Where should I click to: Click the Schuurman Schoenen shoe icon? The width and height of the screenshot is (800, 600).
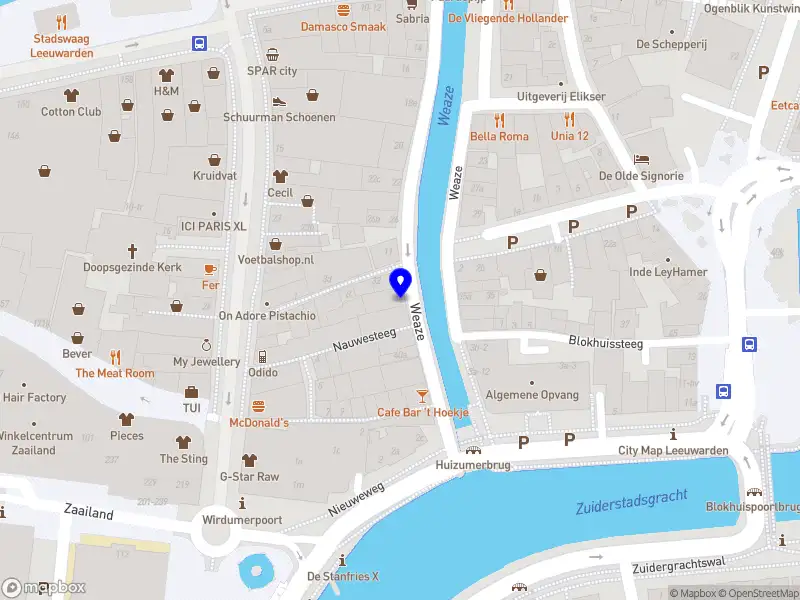pyautogui.click(x=279, y=102)
